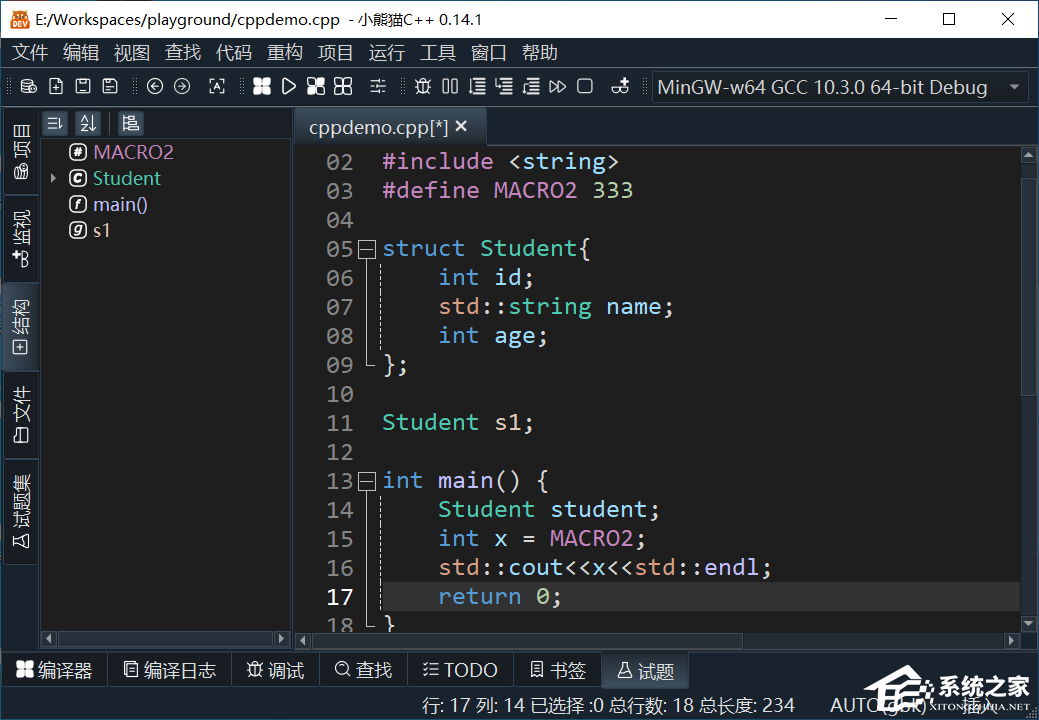
Task: Close the cppdemo.cpp editor tab
Action: 462,126
